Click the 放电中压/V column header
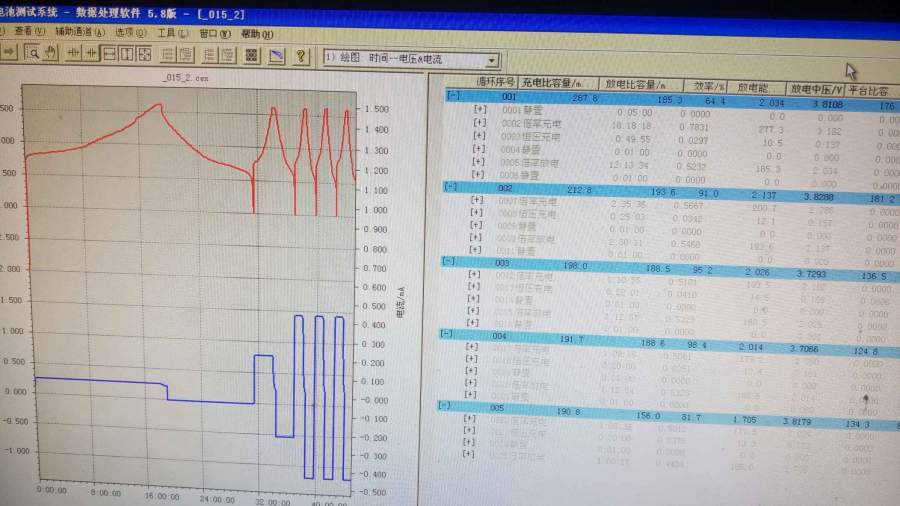 (816, 89)
